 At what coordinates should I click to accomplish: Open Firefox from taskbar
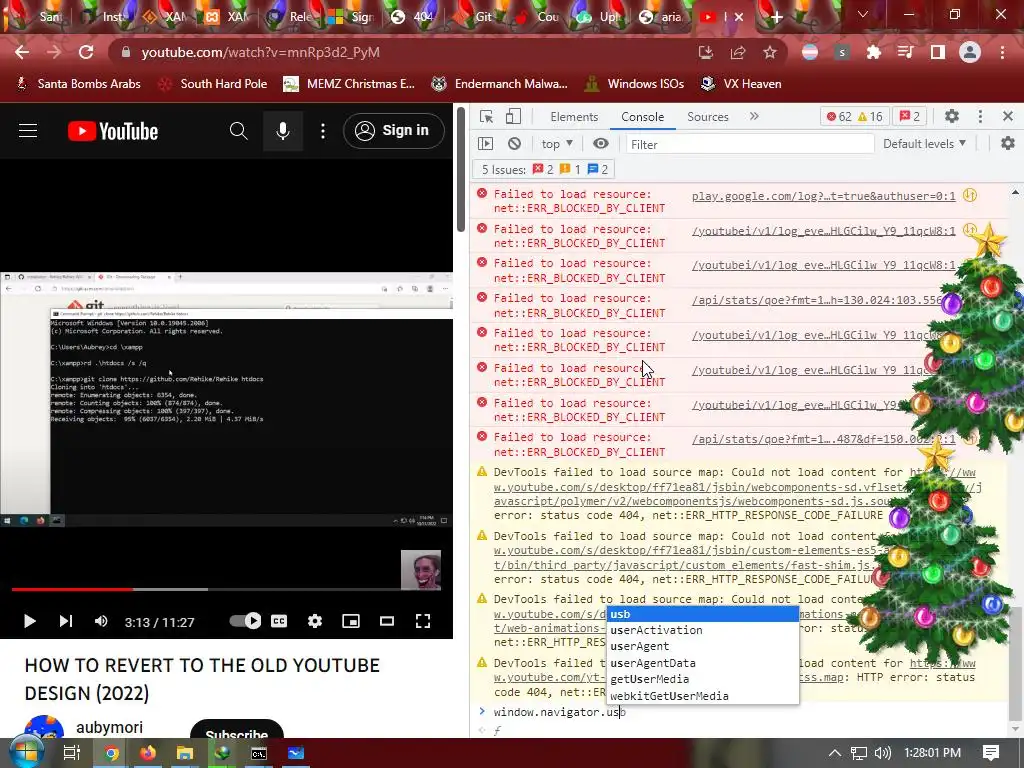pos(148,753)
